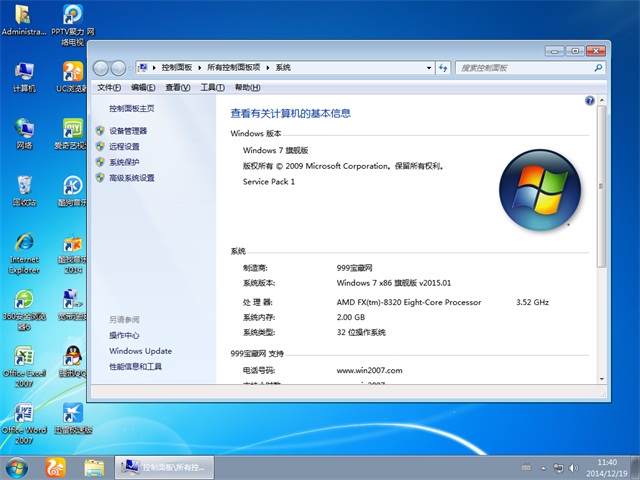
Task: Click the blue help question mark icon
Action: (x=590, y=101)
